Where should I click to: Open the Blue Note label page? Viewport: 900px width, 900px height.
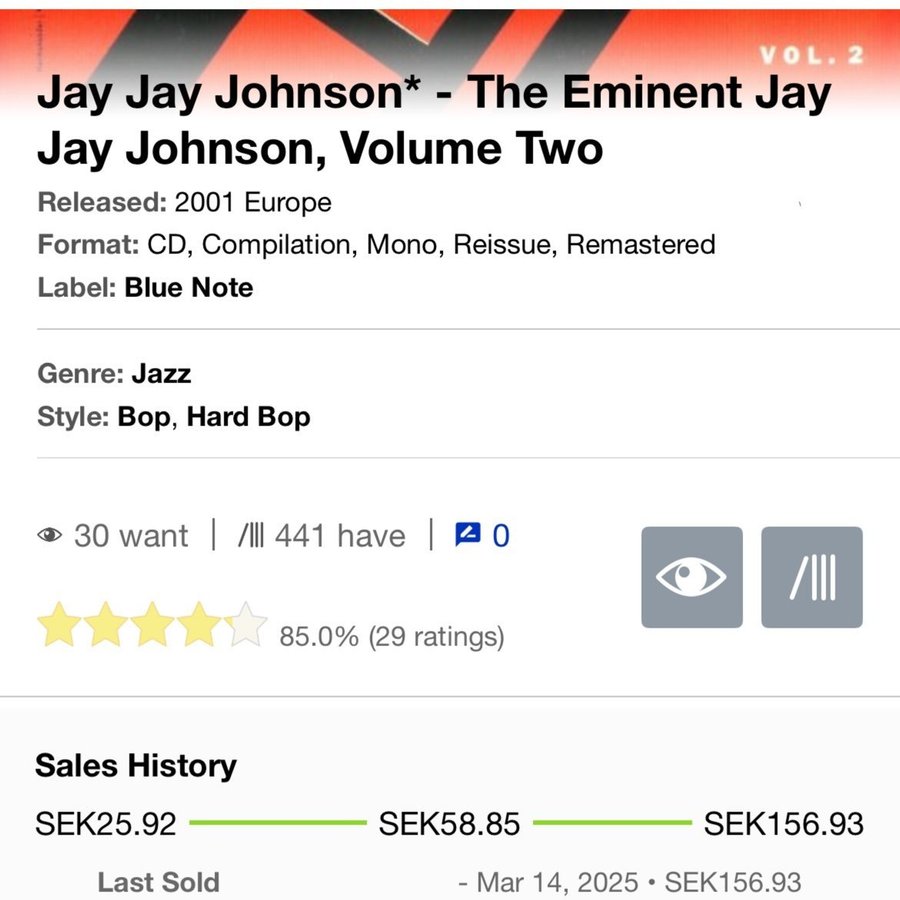tap(189, 288)
